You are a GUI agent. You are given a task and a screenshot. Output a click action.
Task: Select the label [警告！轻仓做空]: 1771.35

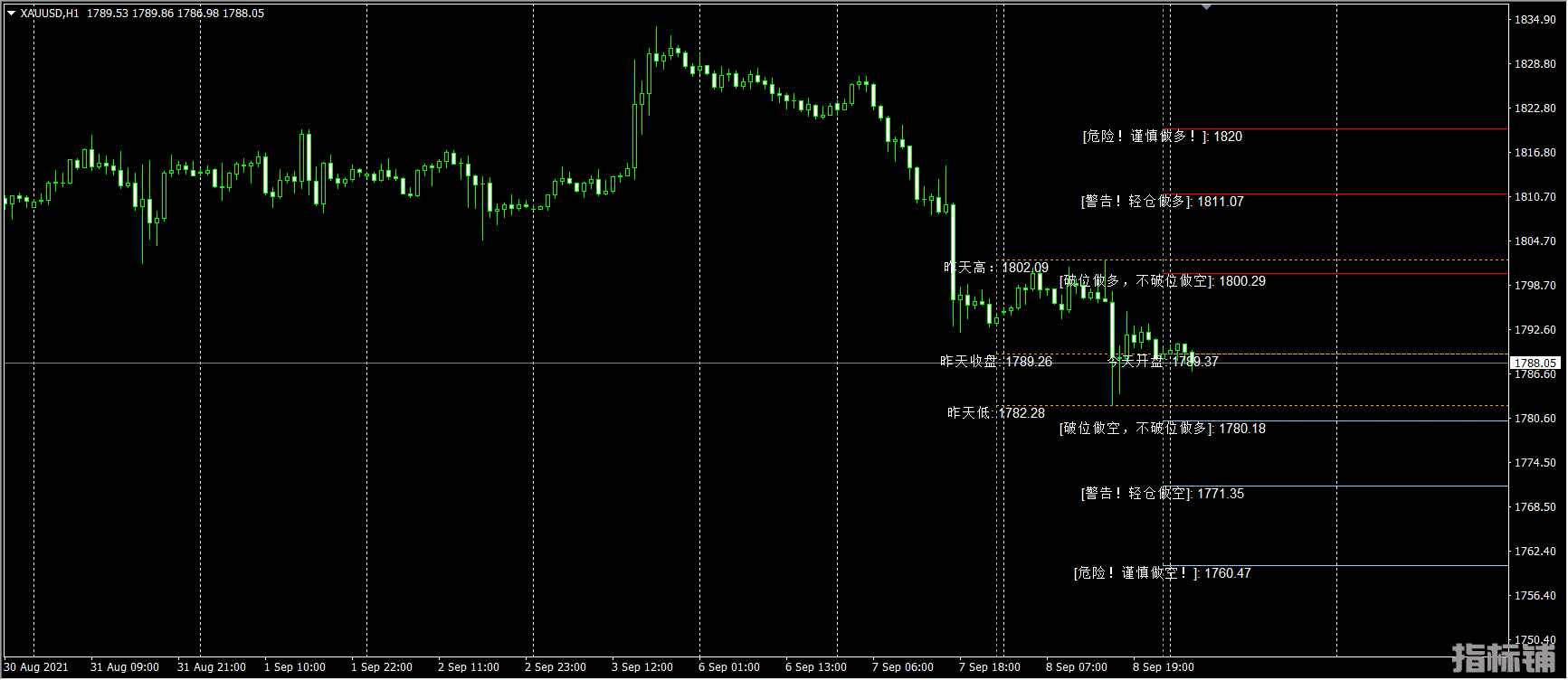pos(1162,494)
